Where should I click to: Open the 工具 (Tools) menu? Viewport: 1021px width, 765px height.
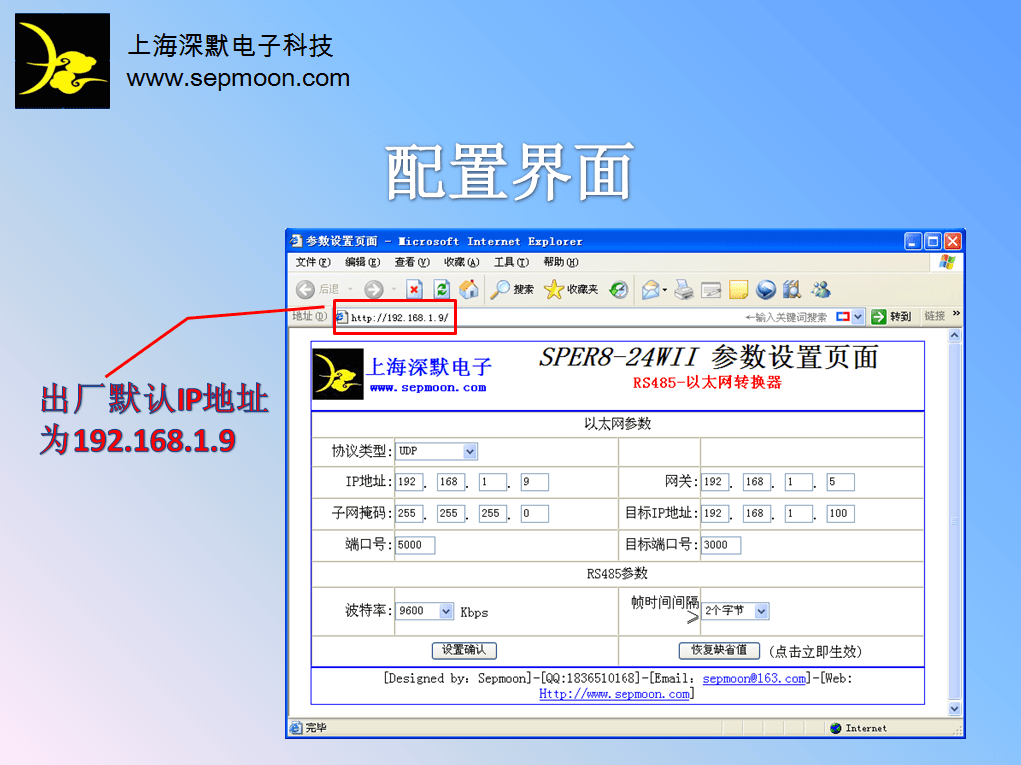coord(510,262)
